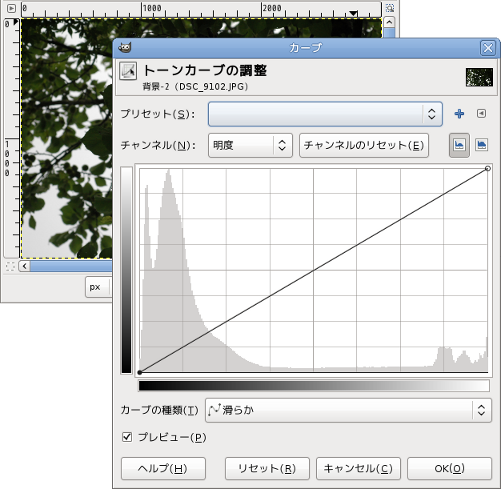Screen dimensions: 501x489
Task: Switch to linear histogram view icon
Action: [x=459, y=145]
